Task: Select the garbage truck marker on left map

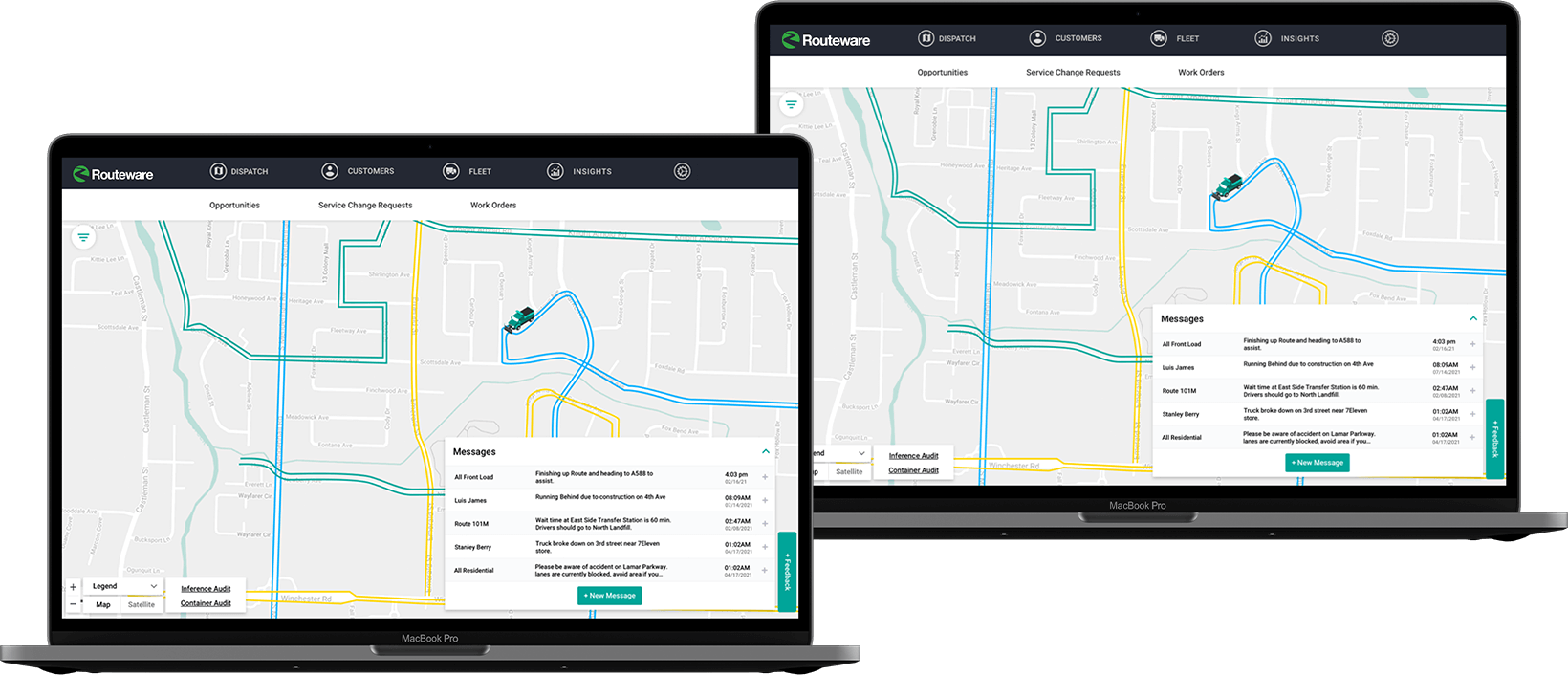Action: click(x=519, y=318)
